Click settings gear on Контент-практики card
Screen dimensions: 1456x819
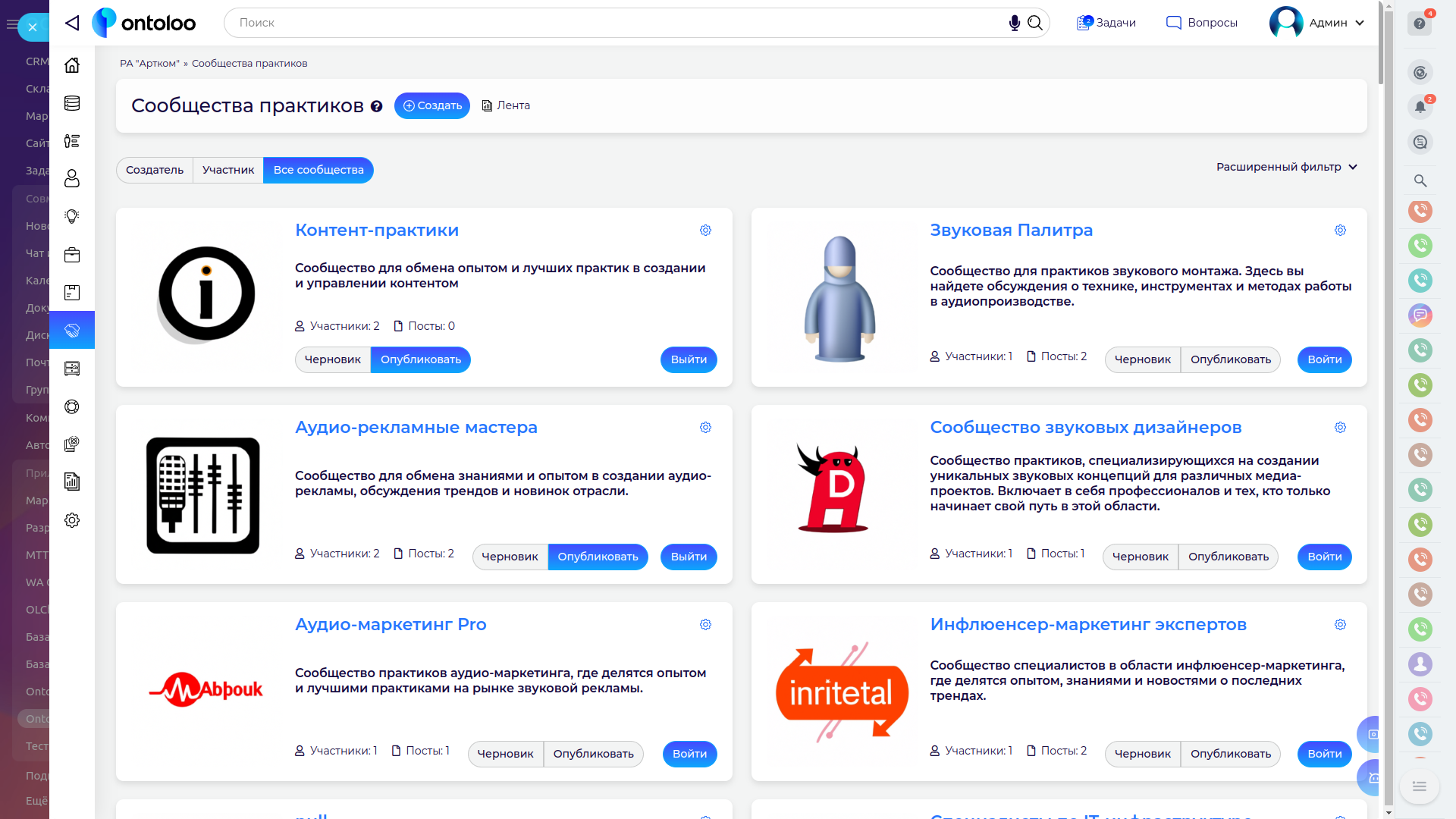pyautogui.click(x=705, y=231)
